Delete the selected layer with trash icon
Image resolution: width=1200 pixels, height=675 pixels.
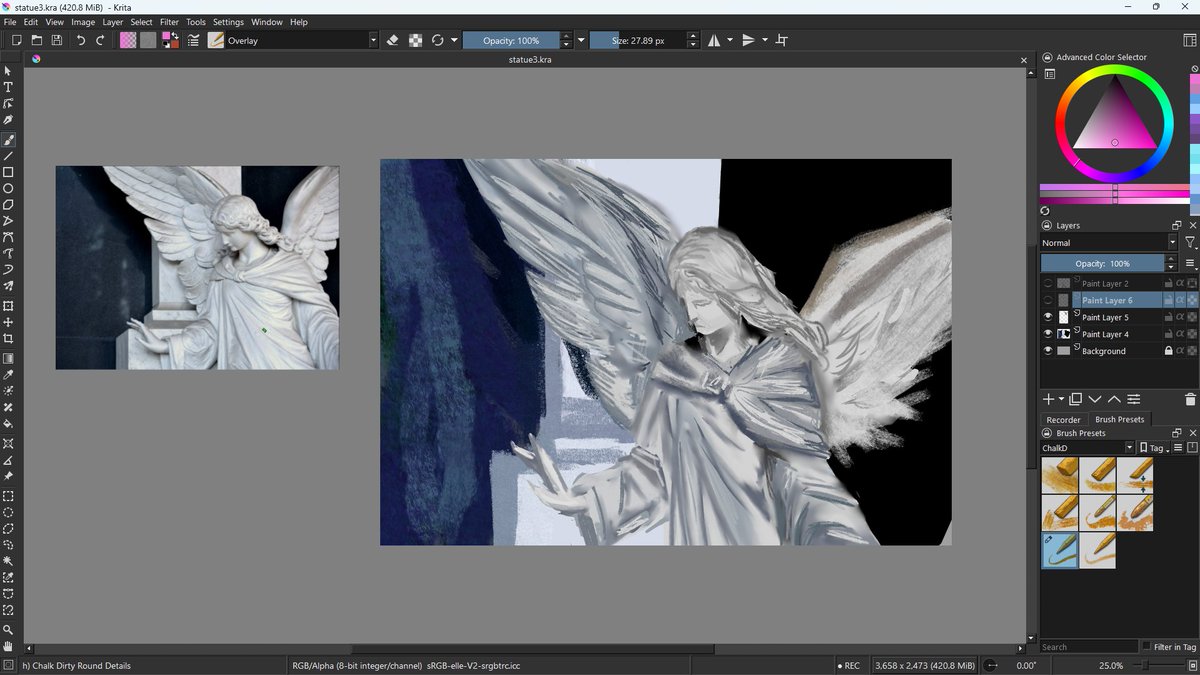pyautogui.click(x=1189, y=399)
